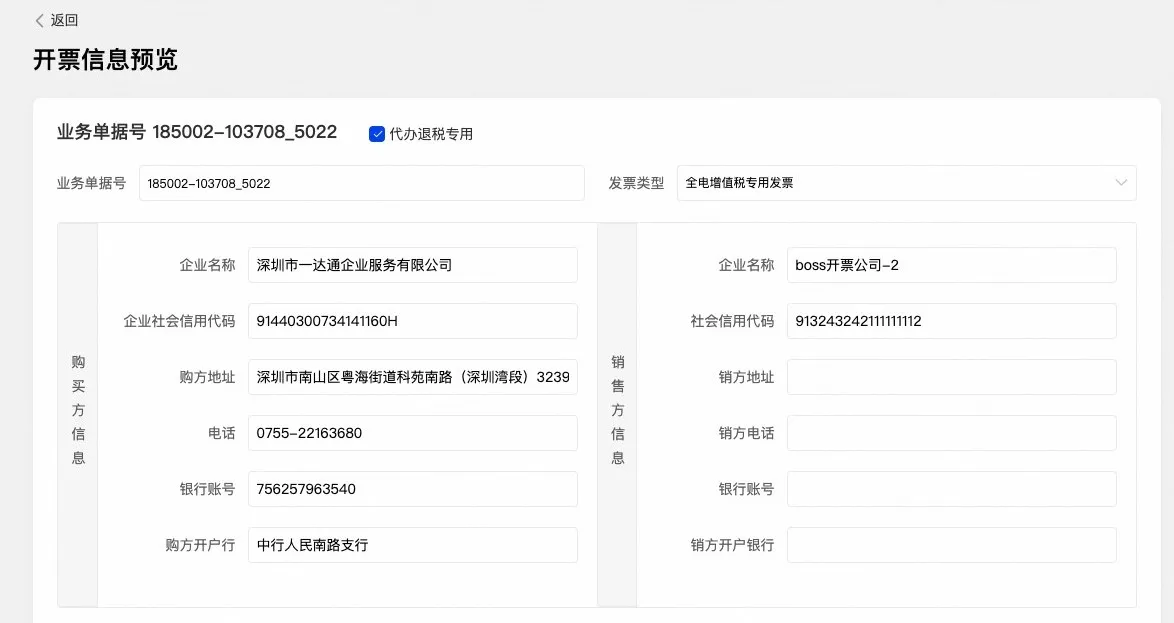Click the seller 银行账号 empty field
The image size is (1174, 623).
951,489
